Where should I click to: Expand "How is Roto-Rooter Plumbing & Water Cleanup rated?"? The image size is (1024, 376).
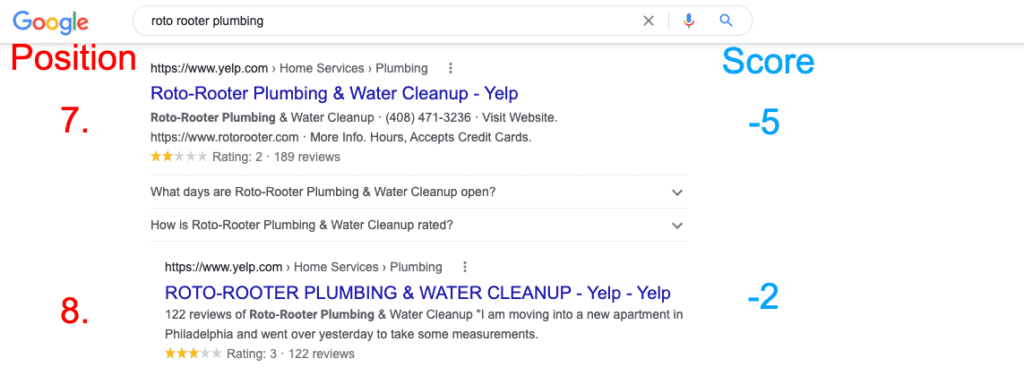419,225
